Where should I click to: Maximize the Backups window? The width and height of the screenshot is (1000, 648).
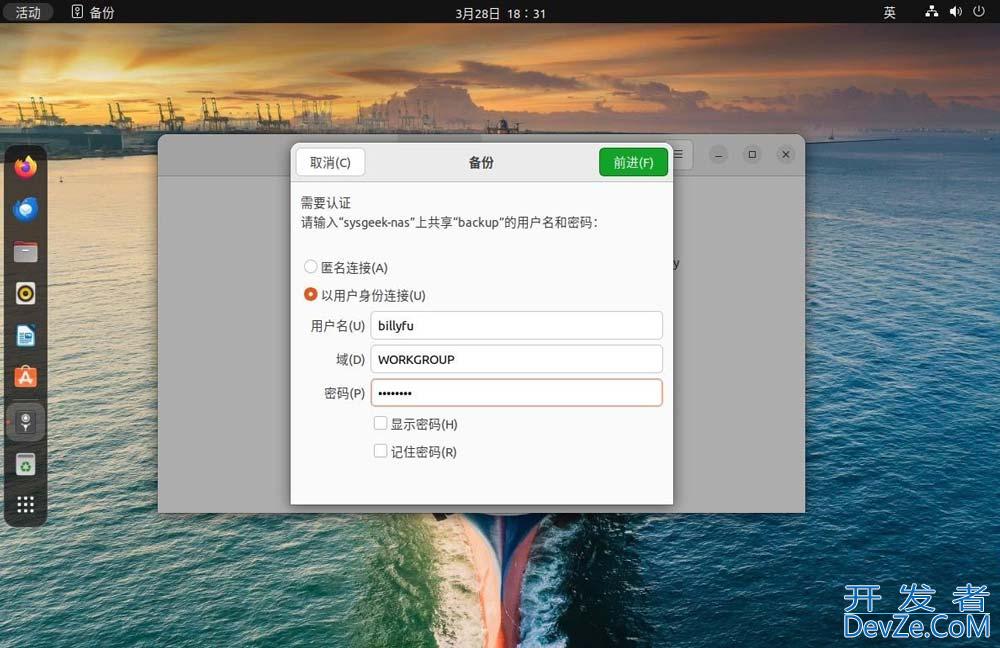[753, 154]
